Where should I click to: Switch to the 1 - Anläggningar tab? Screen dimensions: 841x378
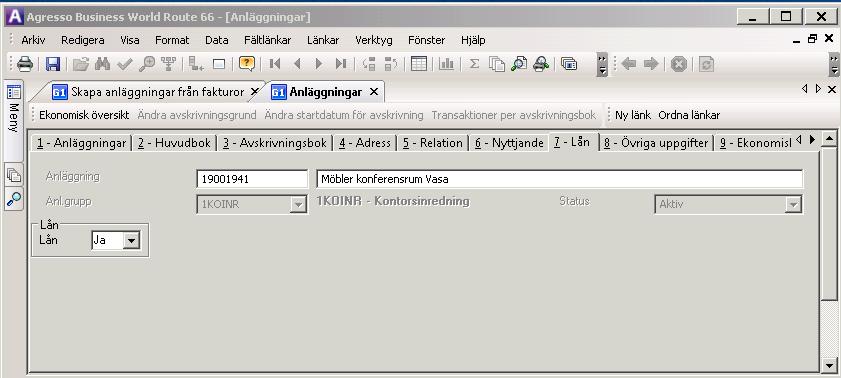82,143
